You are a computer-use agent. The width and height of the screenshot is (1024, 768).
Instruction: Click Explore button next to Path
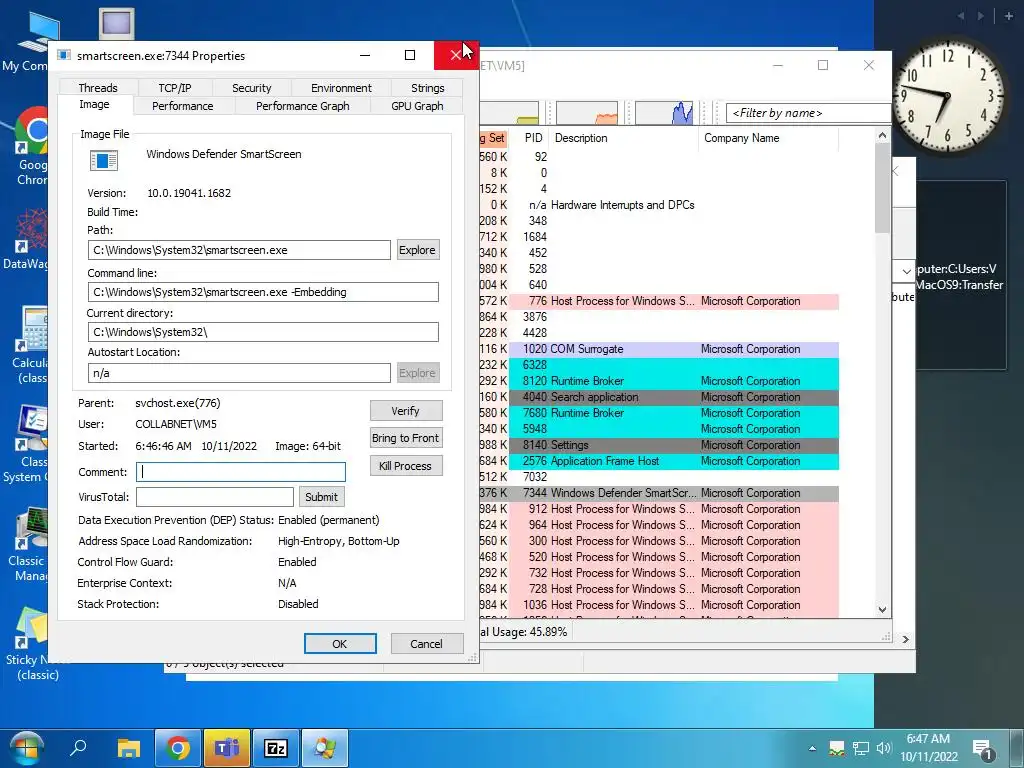pyautogui.click(x=417, y=250)
